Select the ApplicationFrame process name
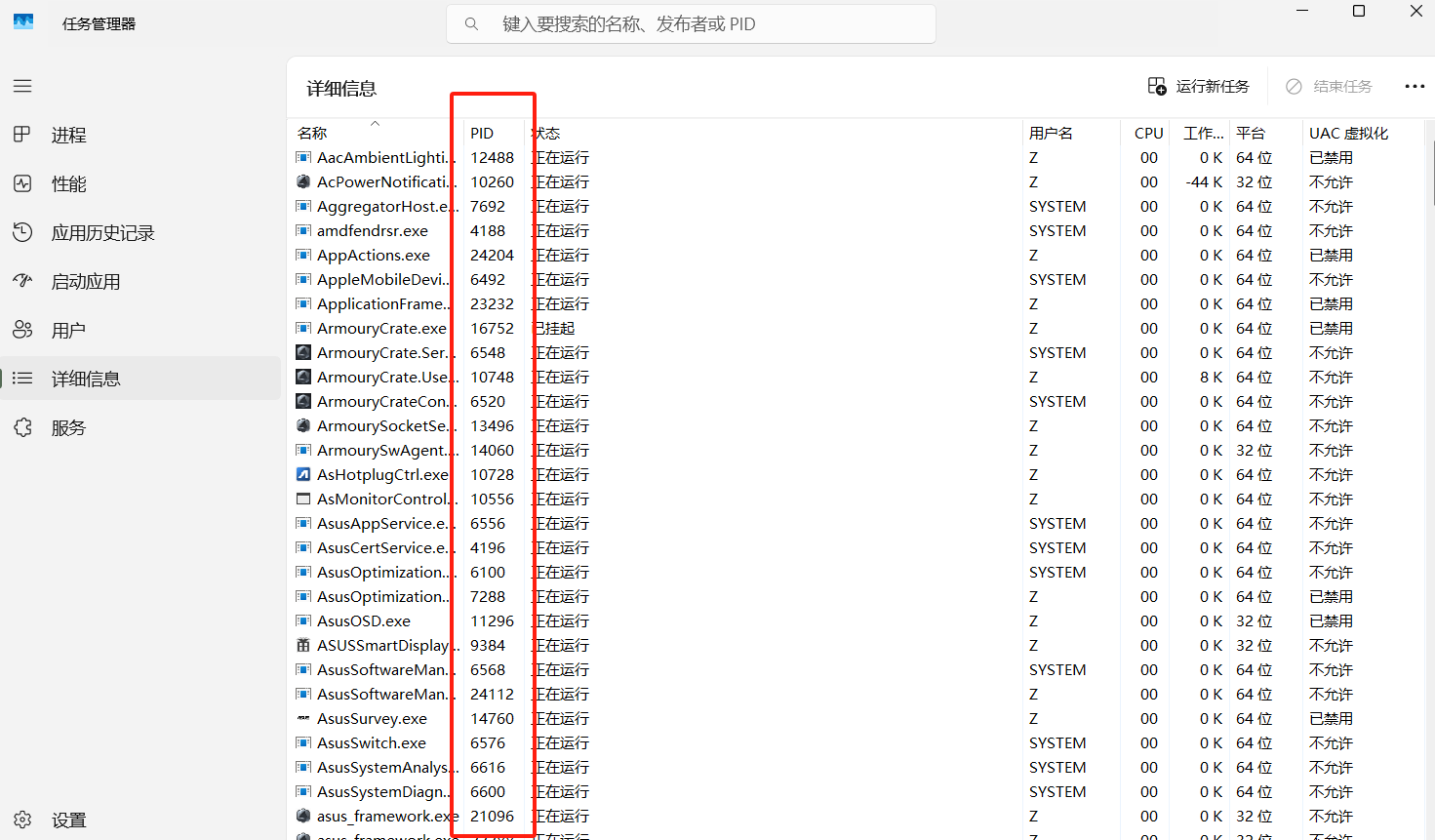The image size is (1435, 840). [x=383, y=303]
